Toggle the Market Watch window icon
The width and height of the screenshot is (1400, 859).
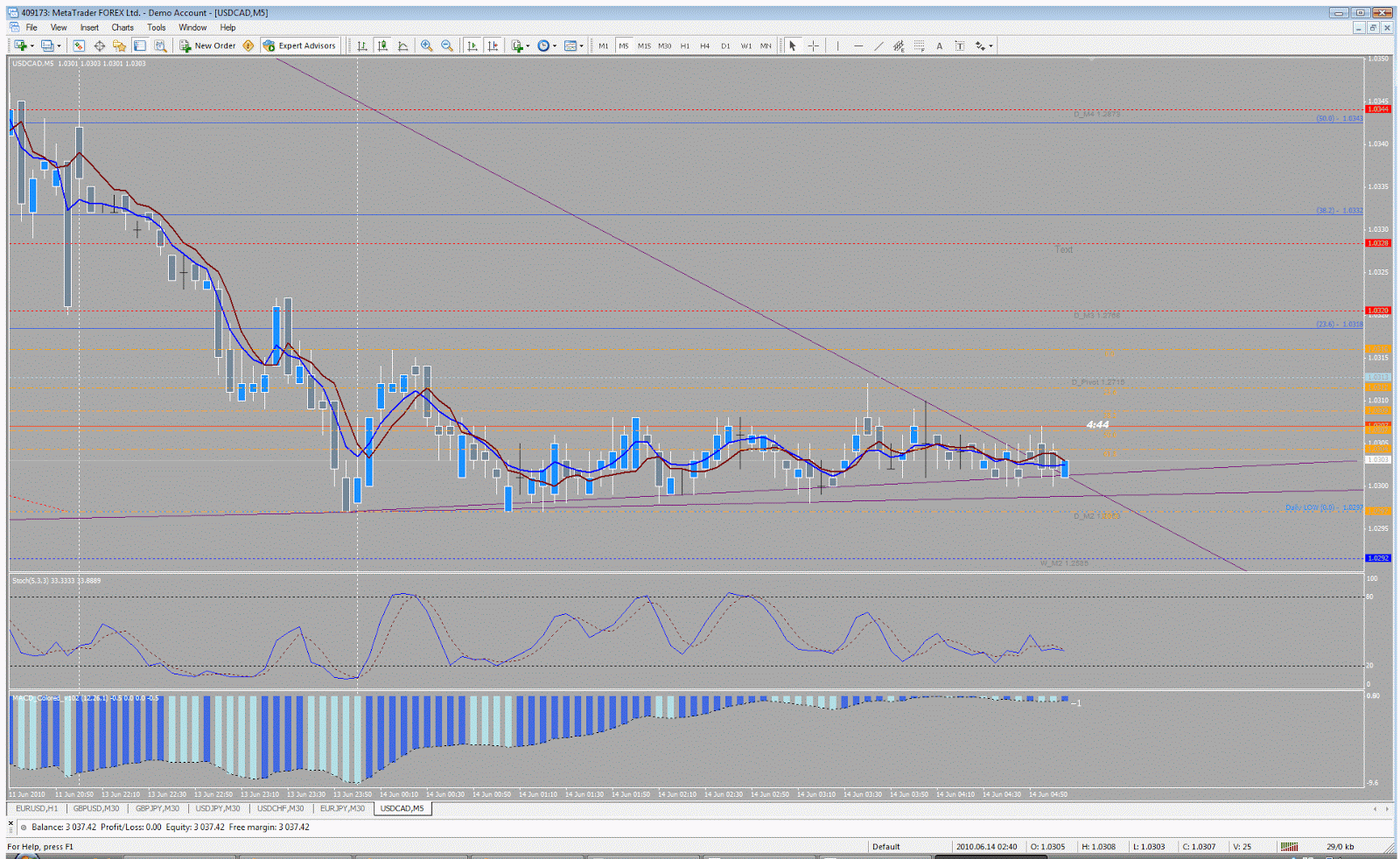79,45
